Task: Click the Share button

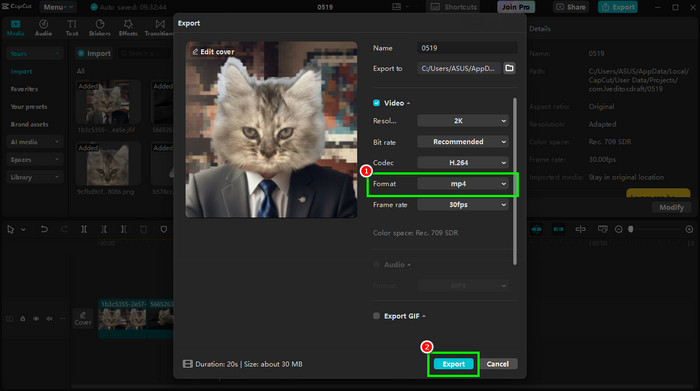Action: coord(571,7)
